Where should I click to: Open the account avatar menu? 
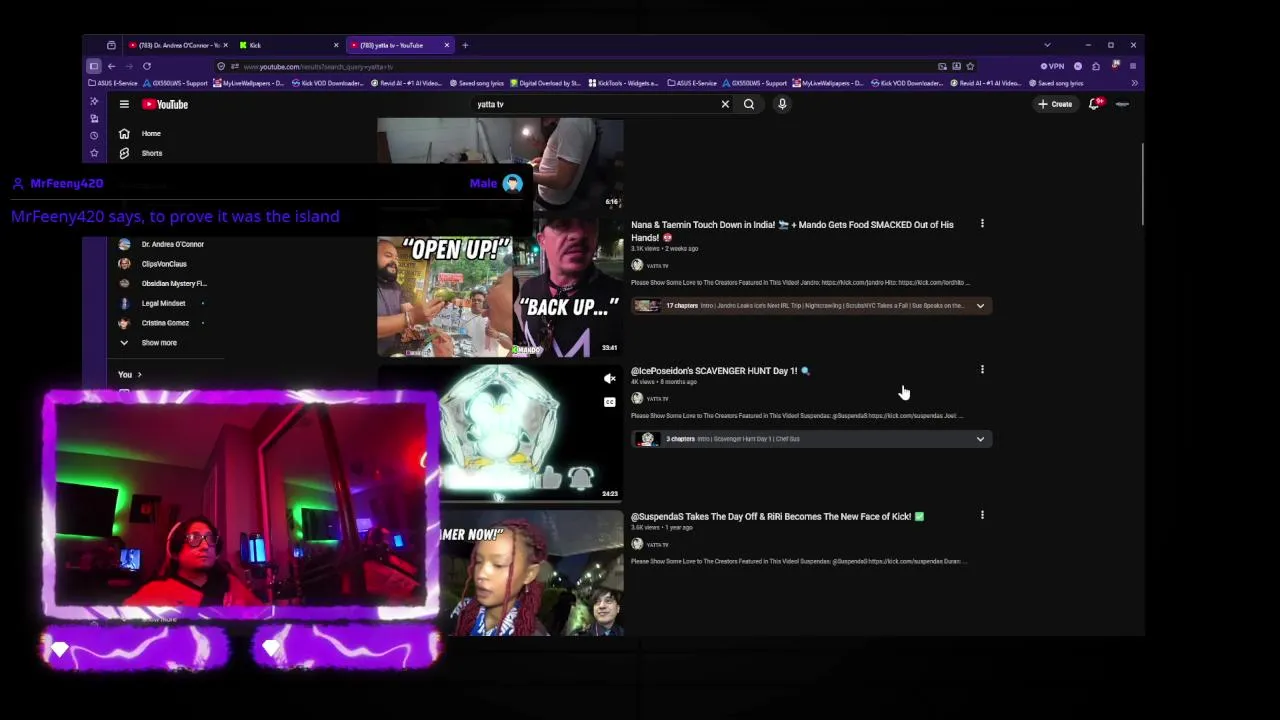pyautogui.click(x=1122, y=104)
